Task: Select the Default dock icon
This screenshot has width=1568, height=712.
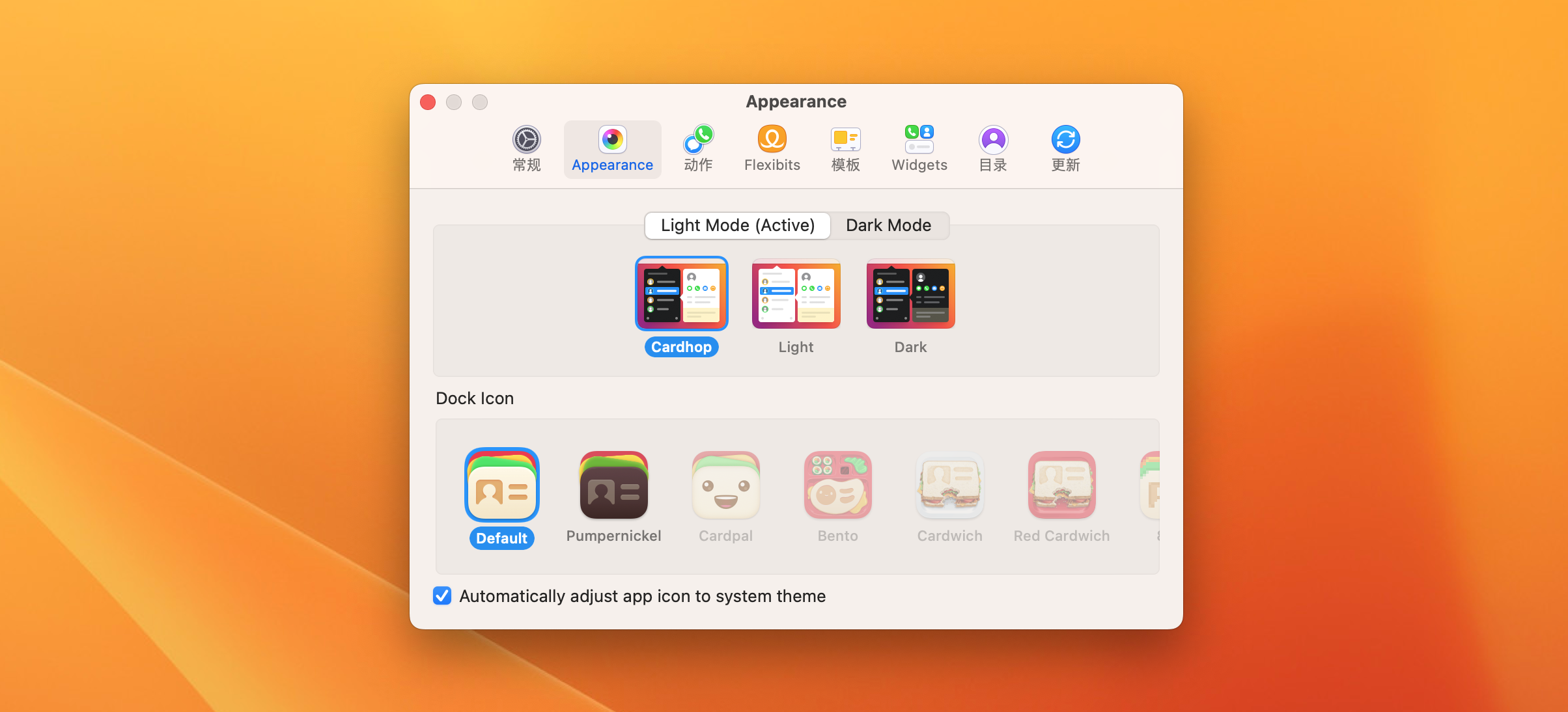Action: point(501,485)
